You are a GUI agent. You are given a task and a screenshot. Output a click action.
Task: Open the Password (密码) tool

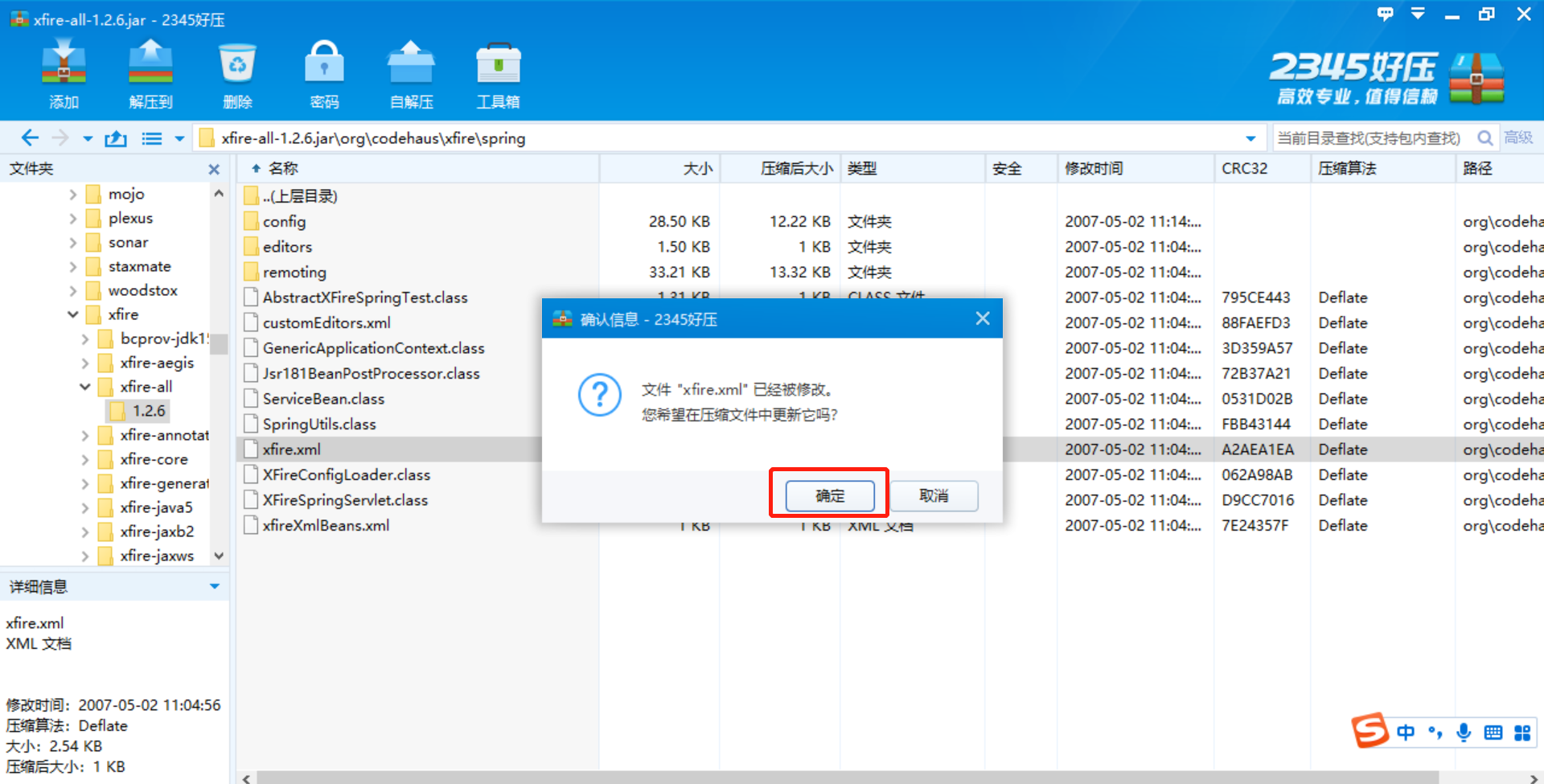324,72
